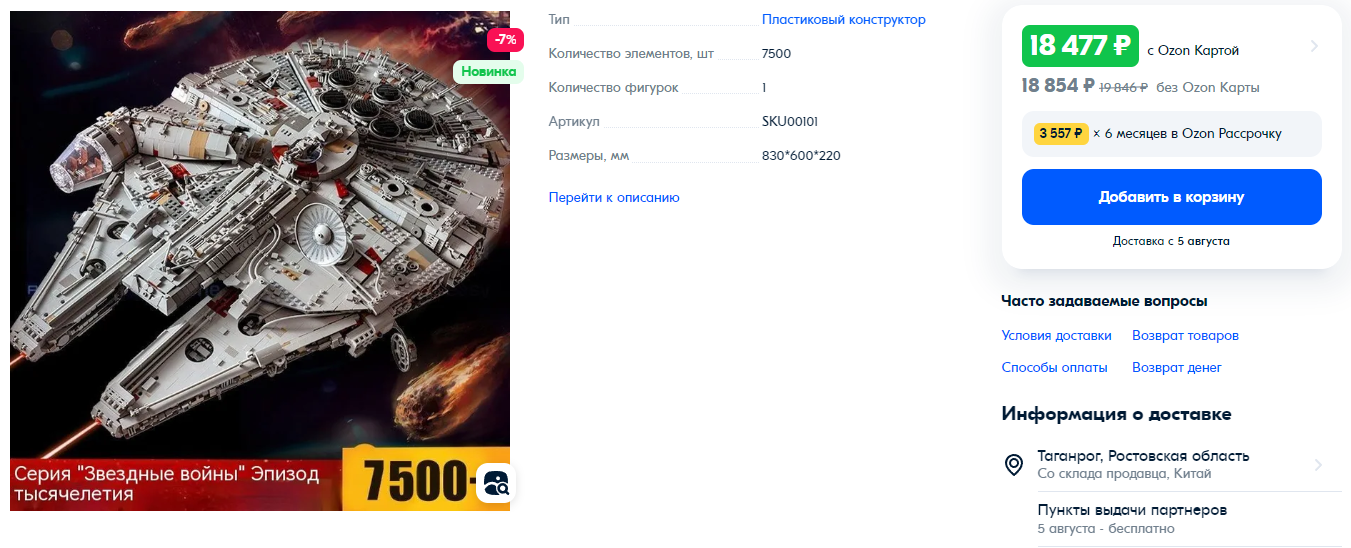Select Пункты выдачи партнеров delivery row
The image size is (1351, 548).
(1170, 519)
